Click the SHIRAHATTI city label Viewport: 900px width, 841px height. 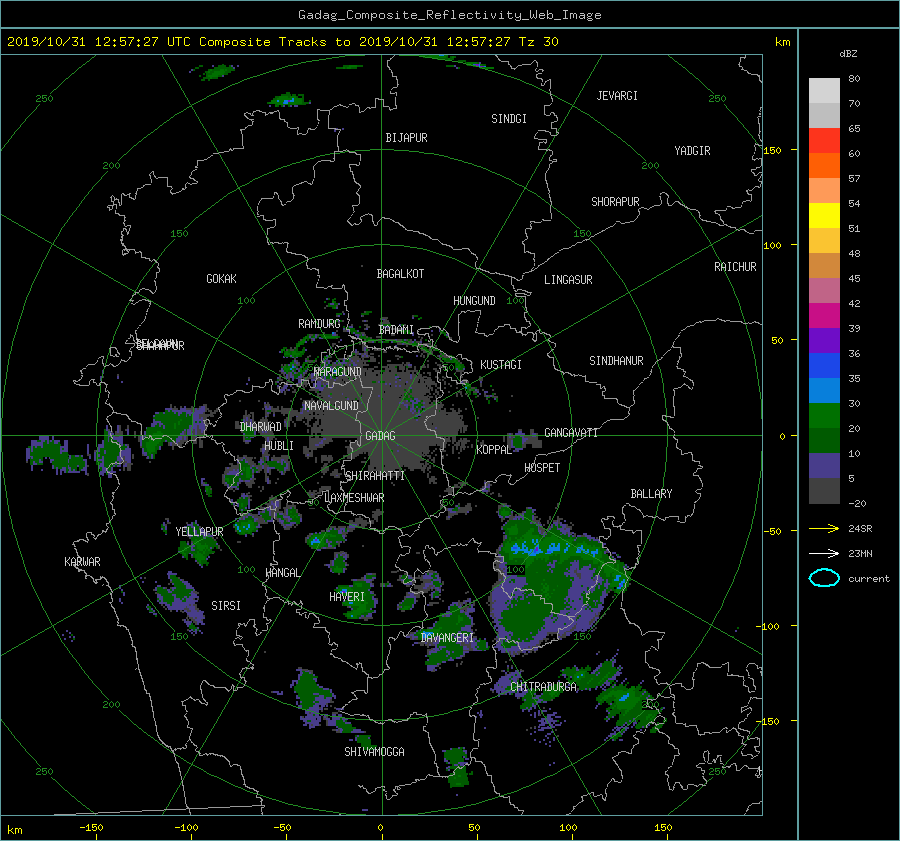(x=375, y=476)
